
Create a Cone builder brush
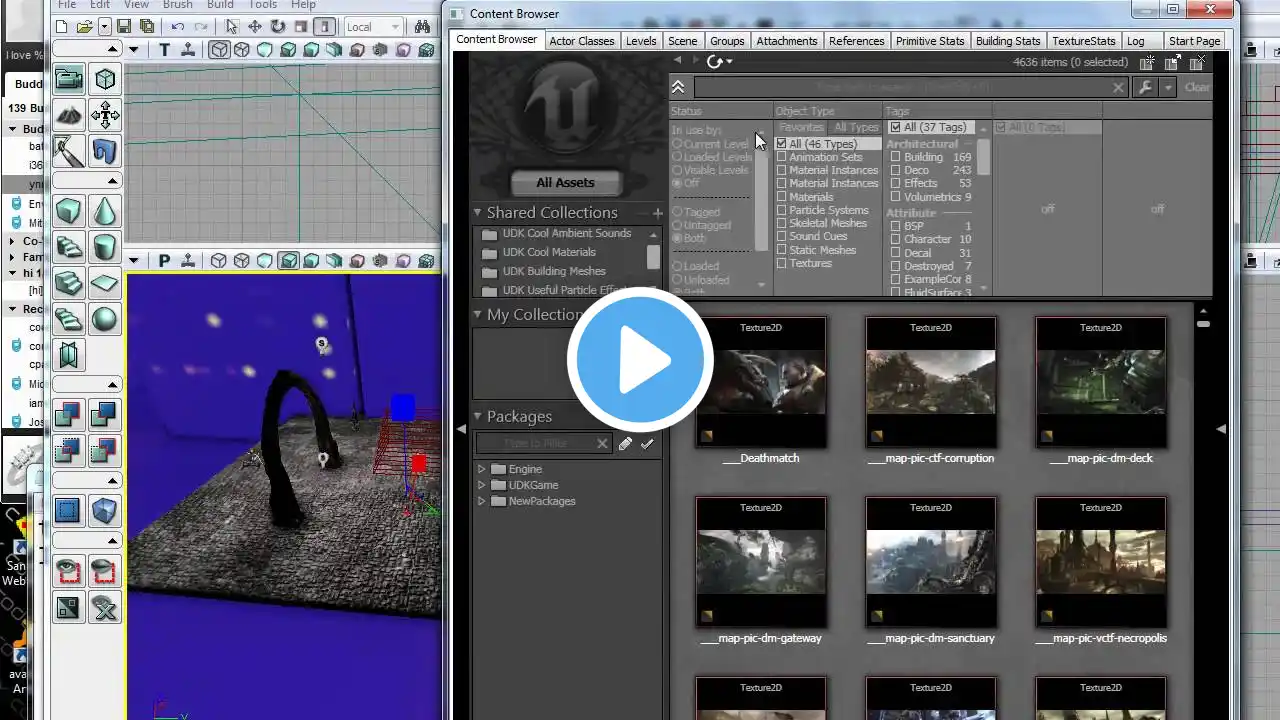coord(104,211)
